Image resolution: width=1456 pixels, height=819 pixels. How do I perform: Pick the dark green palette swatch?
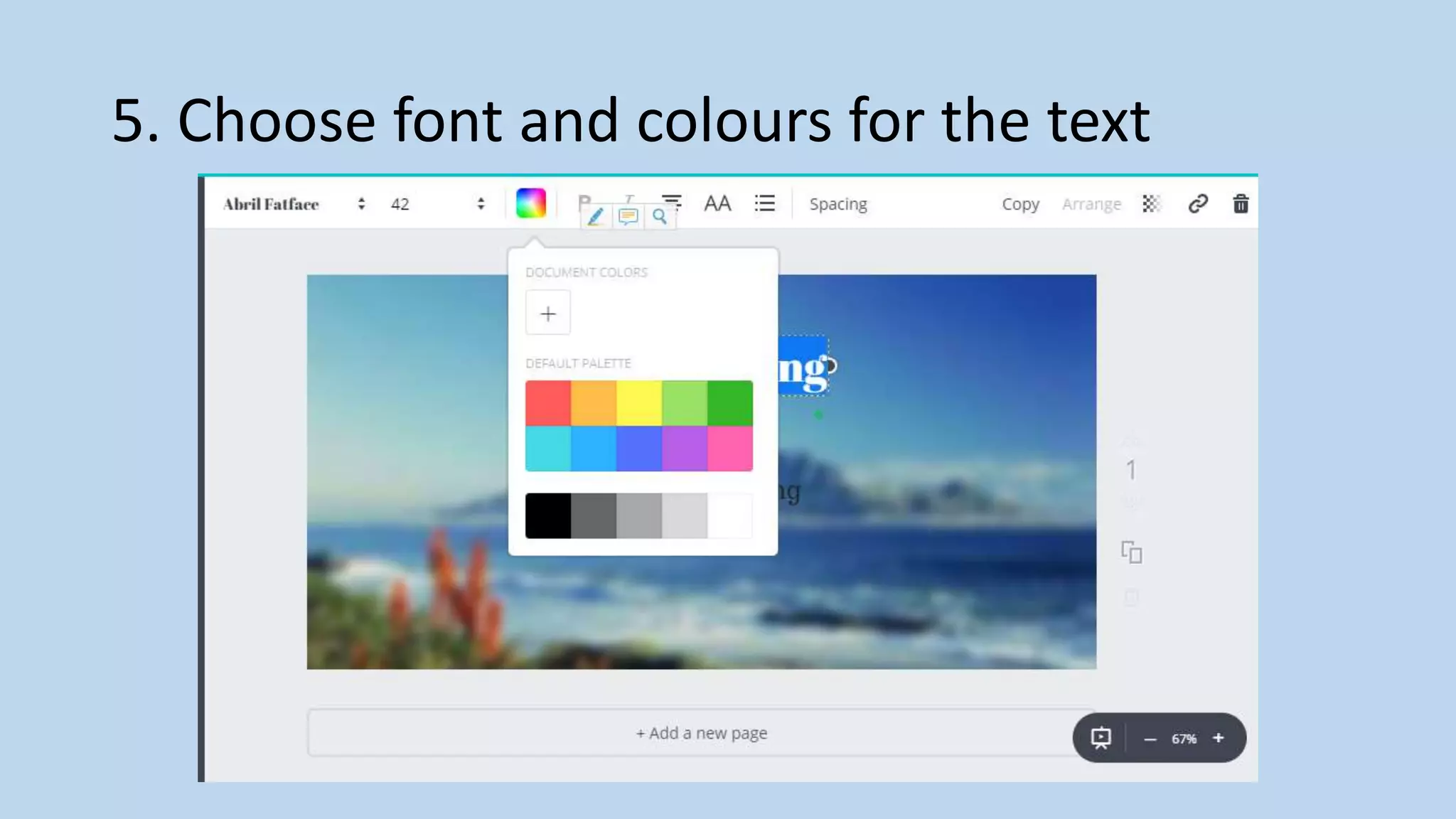pyautogui.click(x=730, y=403)
